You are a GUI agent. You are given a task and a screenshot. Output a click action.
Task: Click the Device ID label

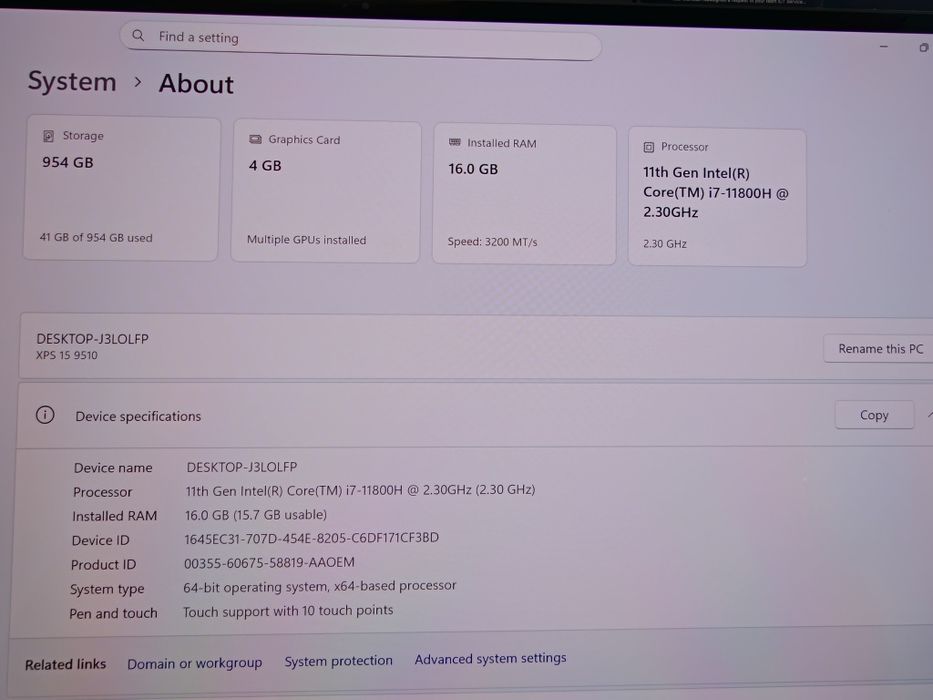pyautogui.click(x=100, y=540)
